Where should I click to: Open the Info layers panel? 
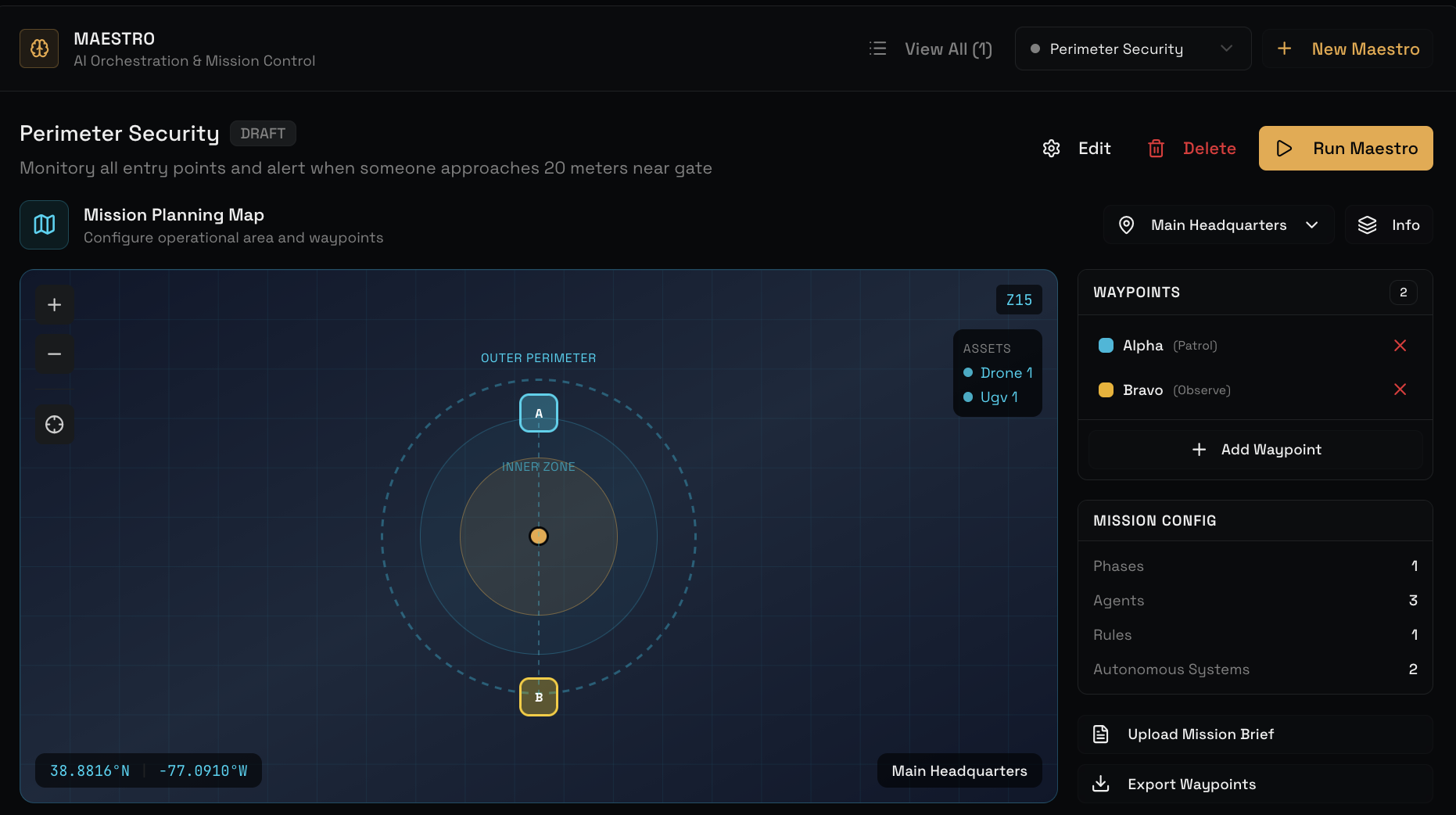tap(1389, 225)
